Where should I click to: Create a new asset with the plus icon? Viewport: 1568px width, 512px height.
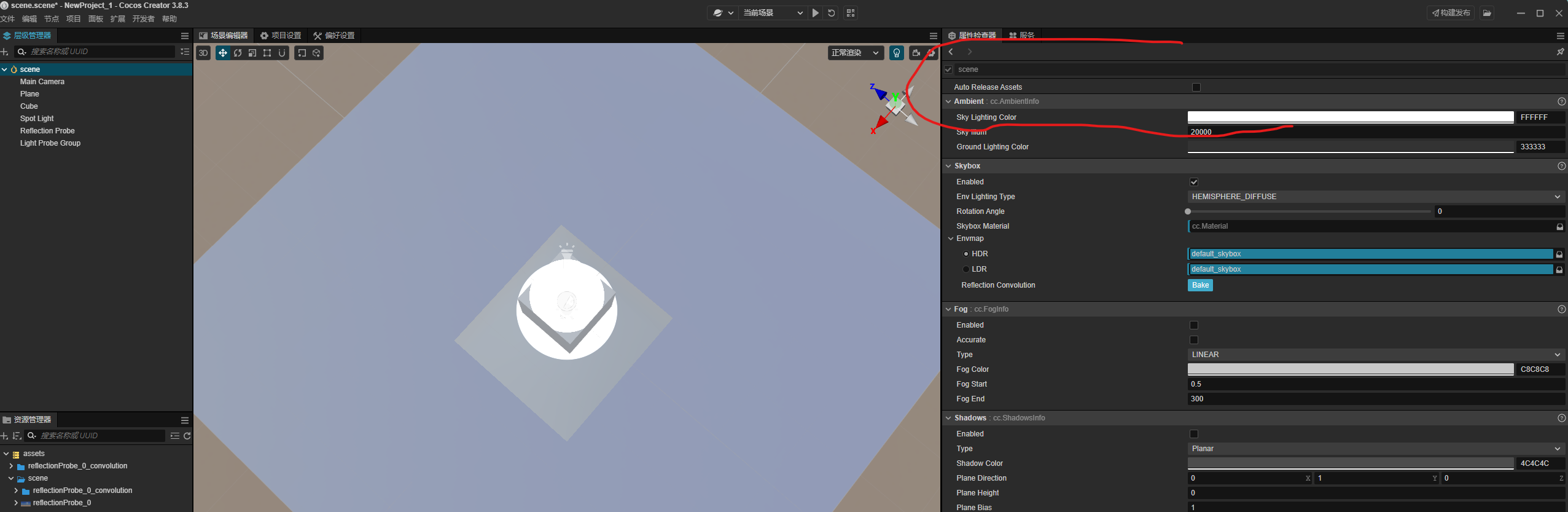(x=5, y=436)
